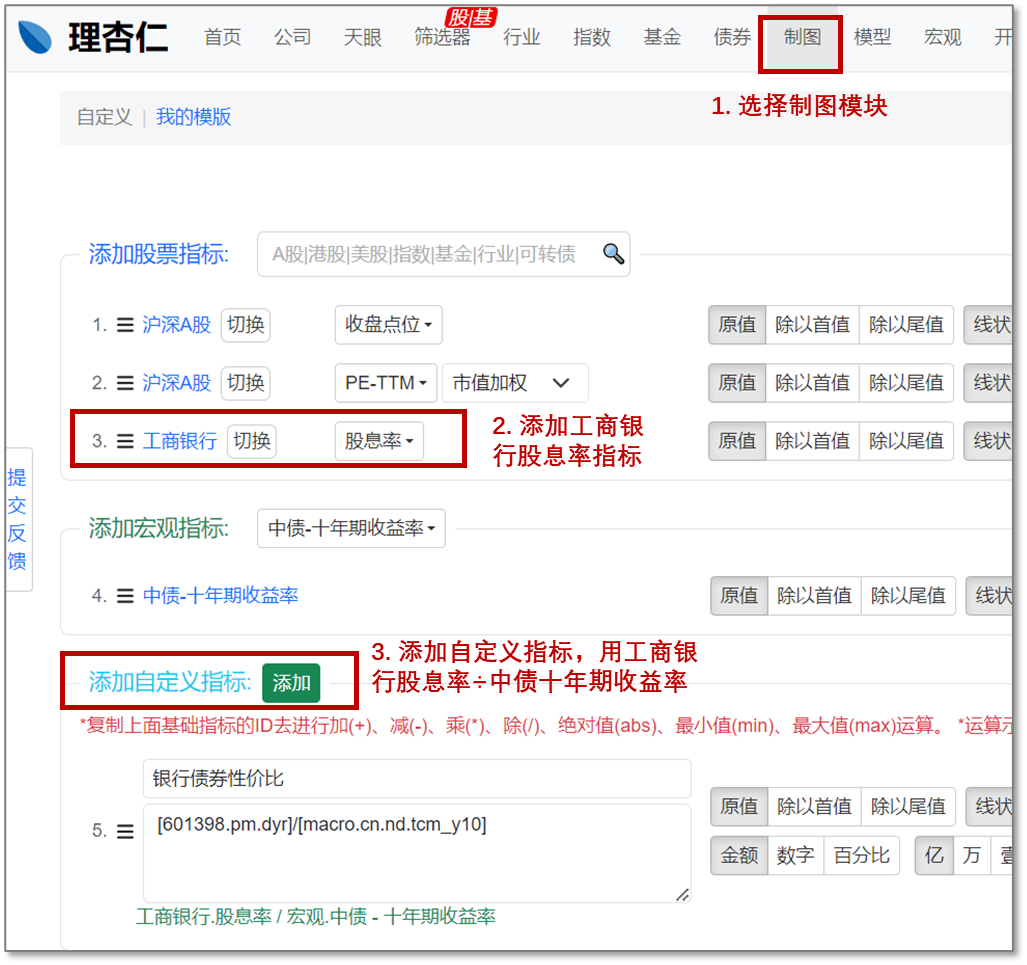Open the 市值加权 dropdown in row 2
Viewport: 1027px width, 965px height.
pyautogui.click(x=515, y=383)
